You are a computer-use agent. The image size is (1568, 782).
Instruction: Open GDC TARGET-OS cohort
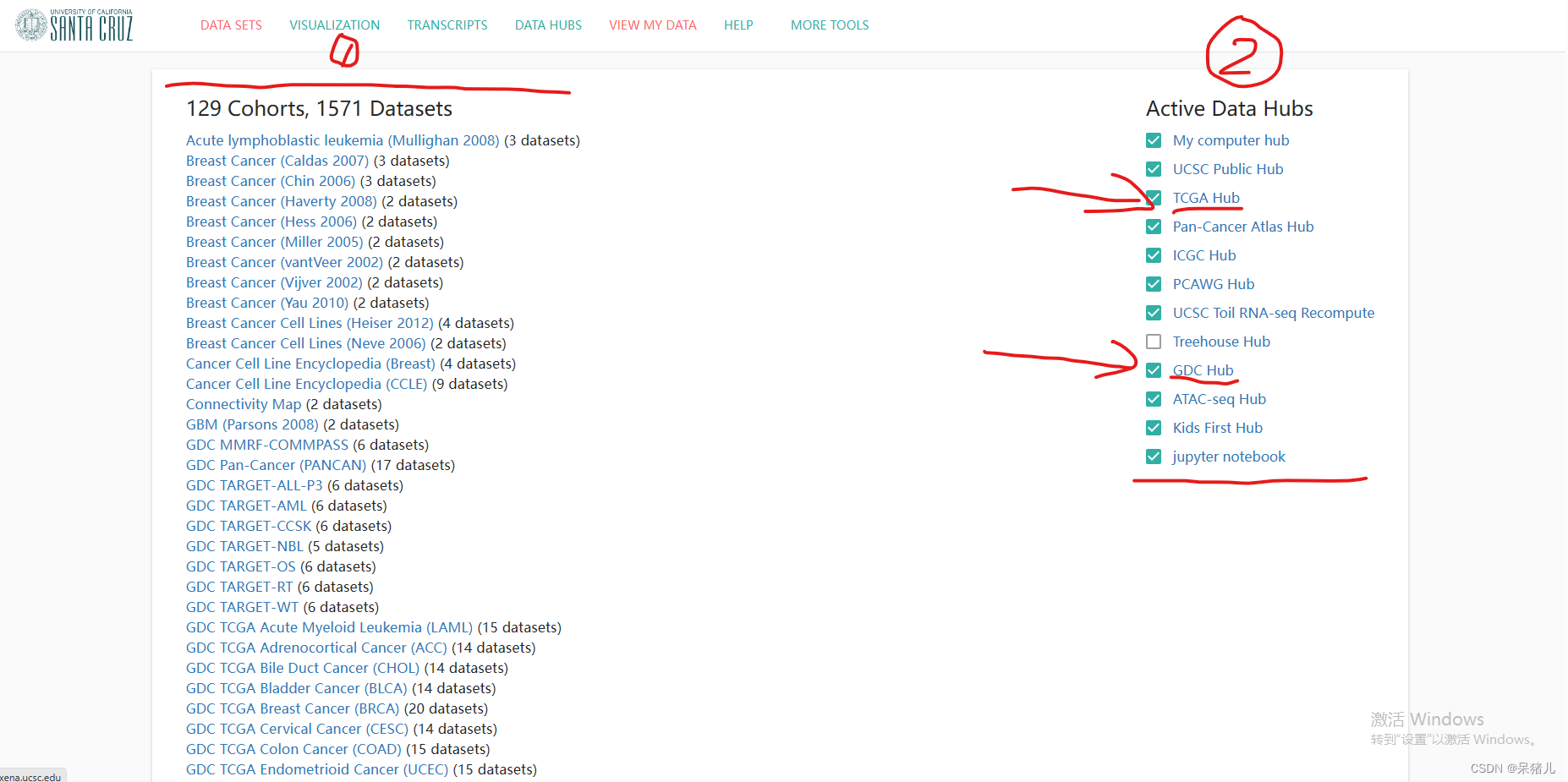241,566
